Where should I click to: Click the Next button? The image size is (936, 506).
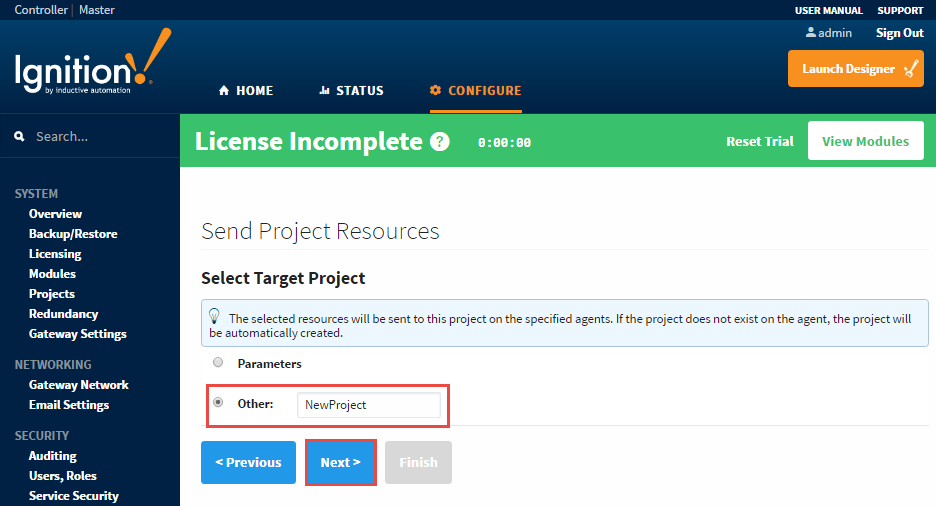[341, 462]
